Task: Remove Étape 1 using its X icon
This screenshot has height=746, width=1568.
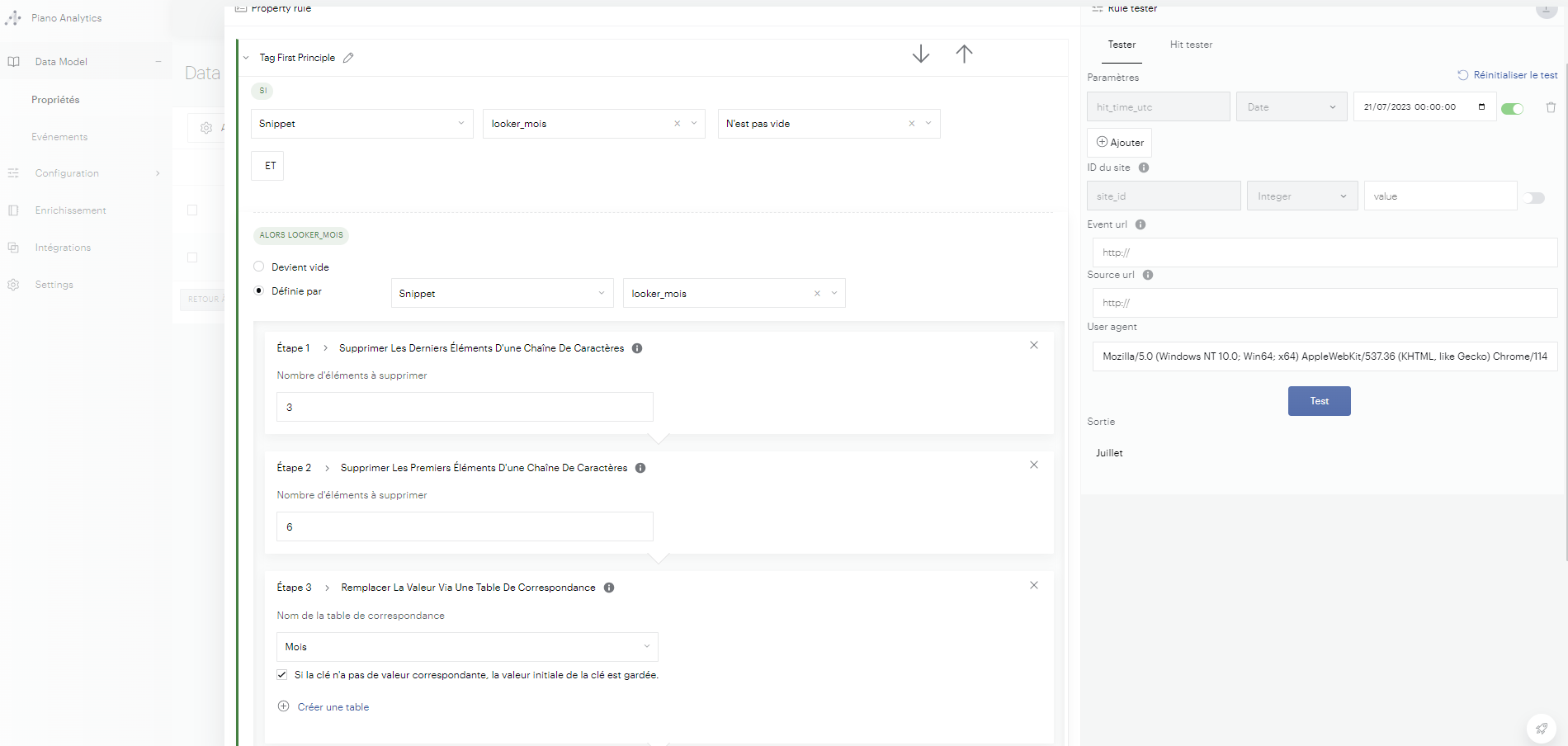Action: (1033, 345)
